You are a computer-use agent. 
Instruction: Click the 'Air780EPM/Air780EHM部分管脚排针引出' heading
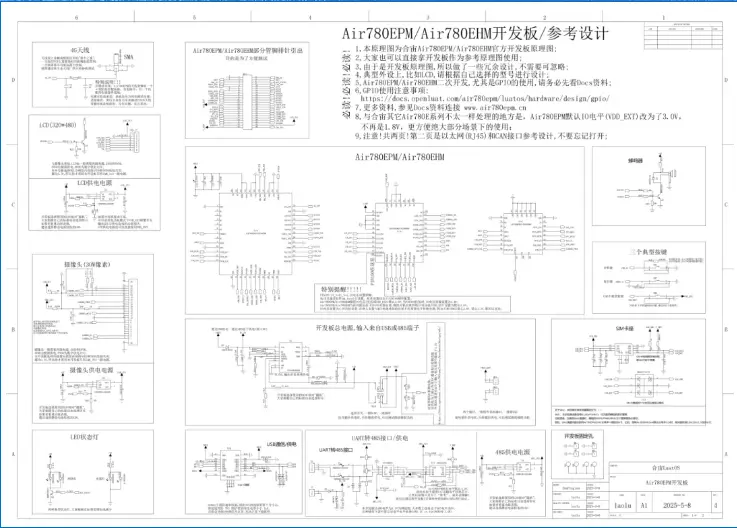248,50
